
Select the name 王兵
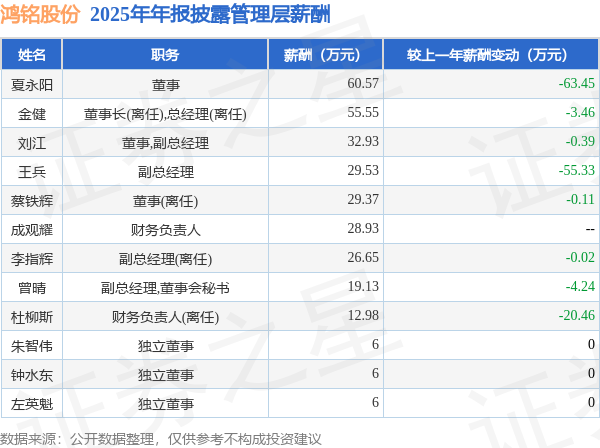tap(32, 172)
